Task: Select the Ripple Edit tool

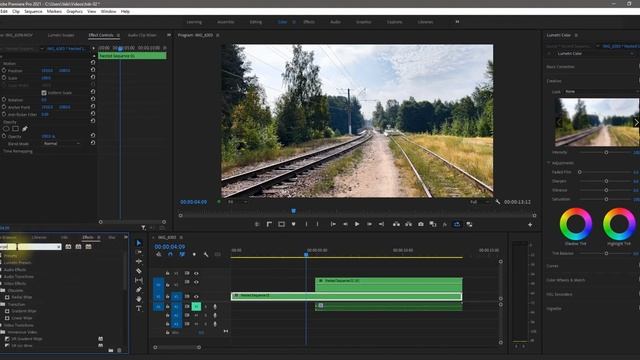Action: [x=139, y=261]
